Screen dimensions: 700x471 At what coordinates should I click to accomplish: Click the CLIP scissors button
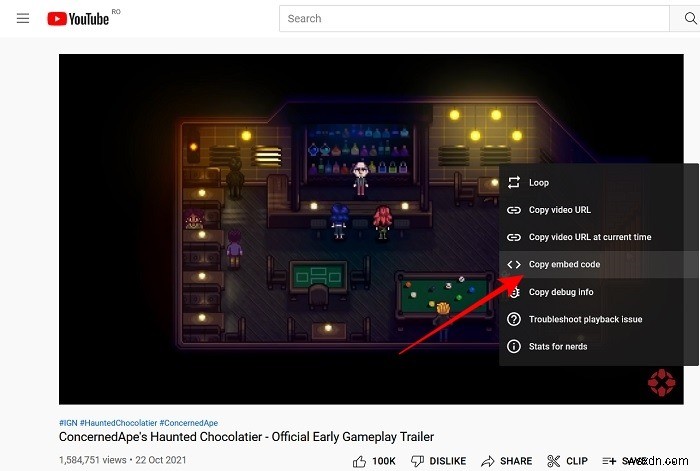point(567,461)
